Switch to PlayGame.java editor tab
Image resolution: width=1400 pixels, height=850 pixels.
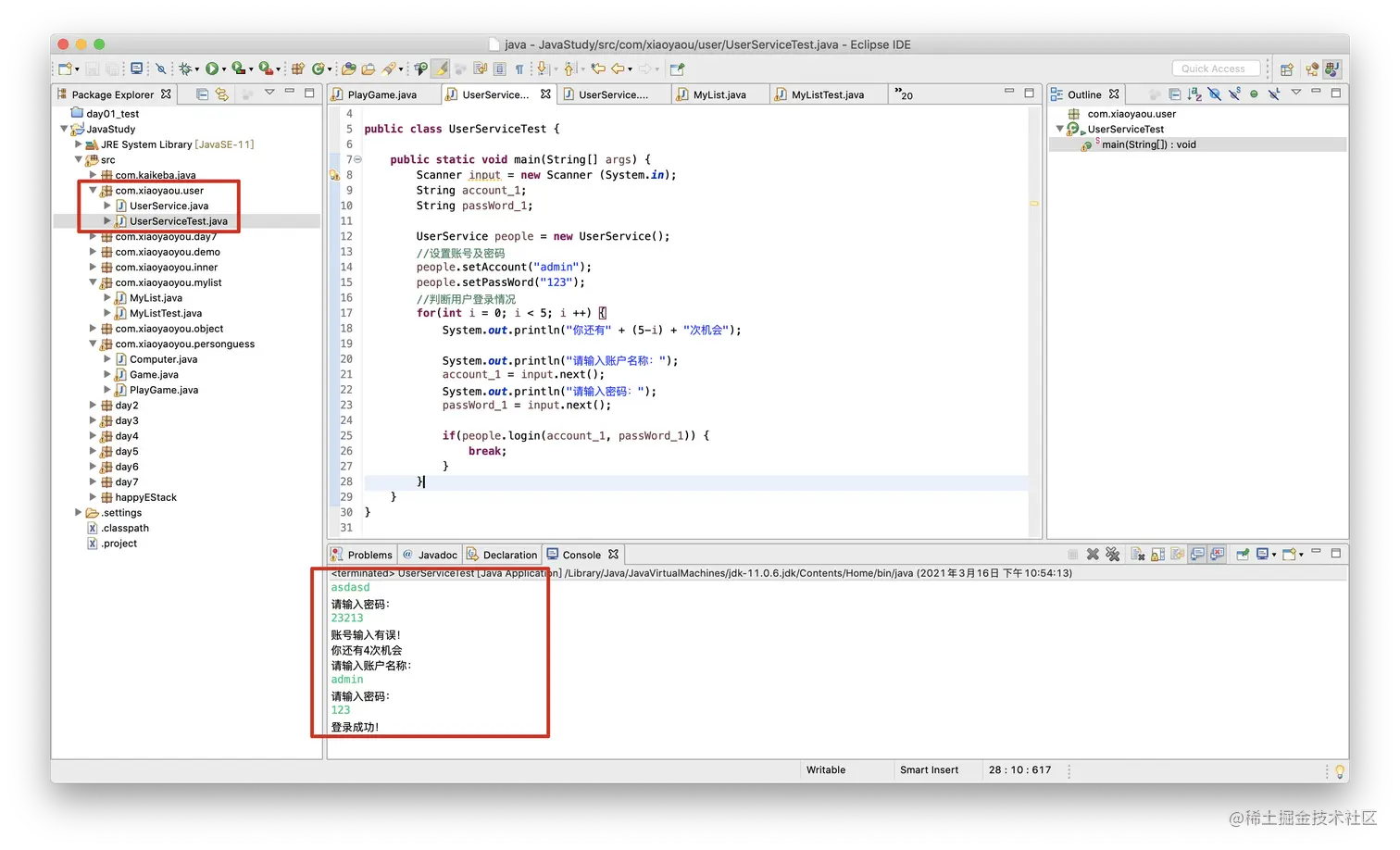pos(382,94)
